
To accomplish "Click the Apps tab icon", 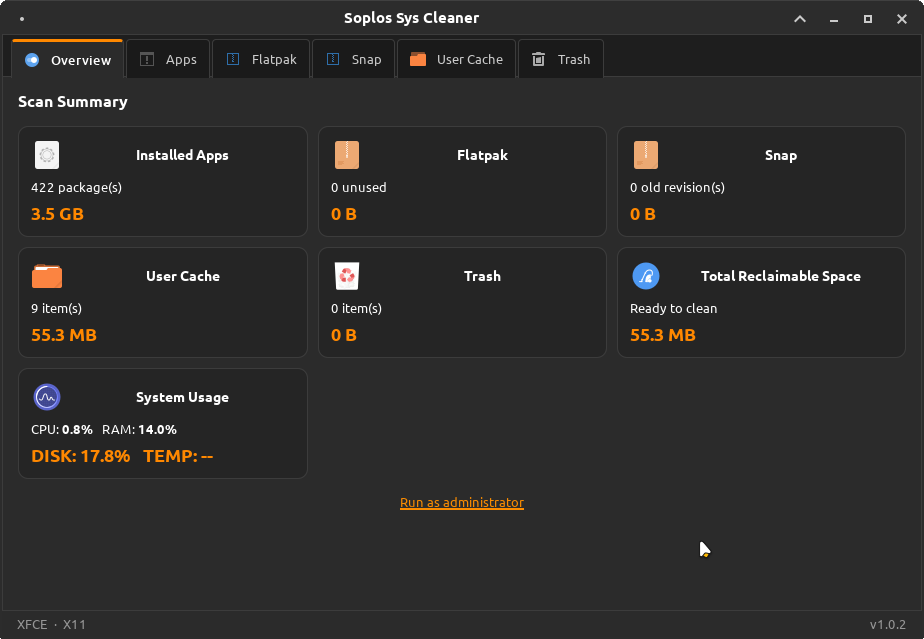I will pos(147,59).
